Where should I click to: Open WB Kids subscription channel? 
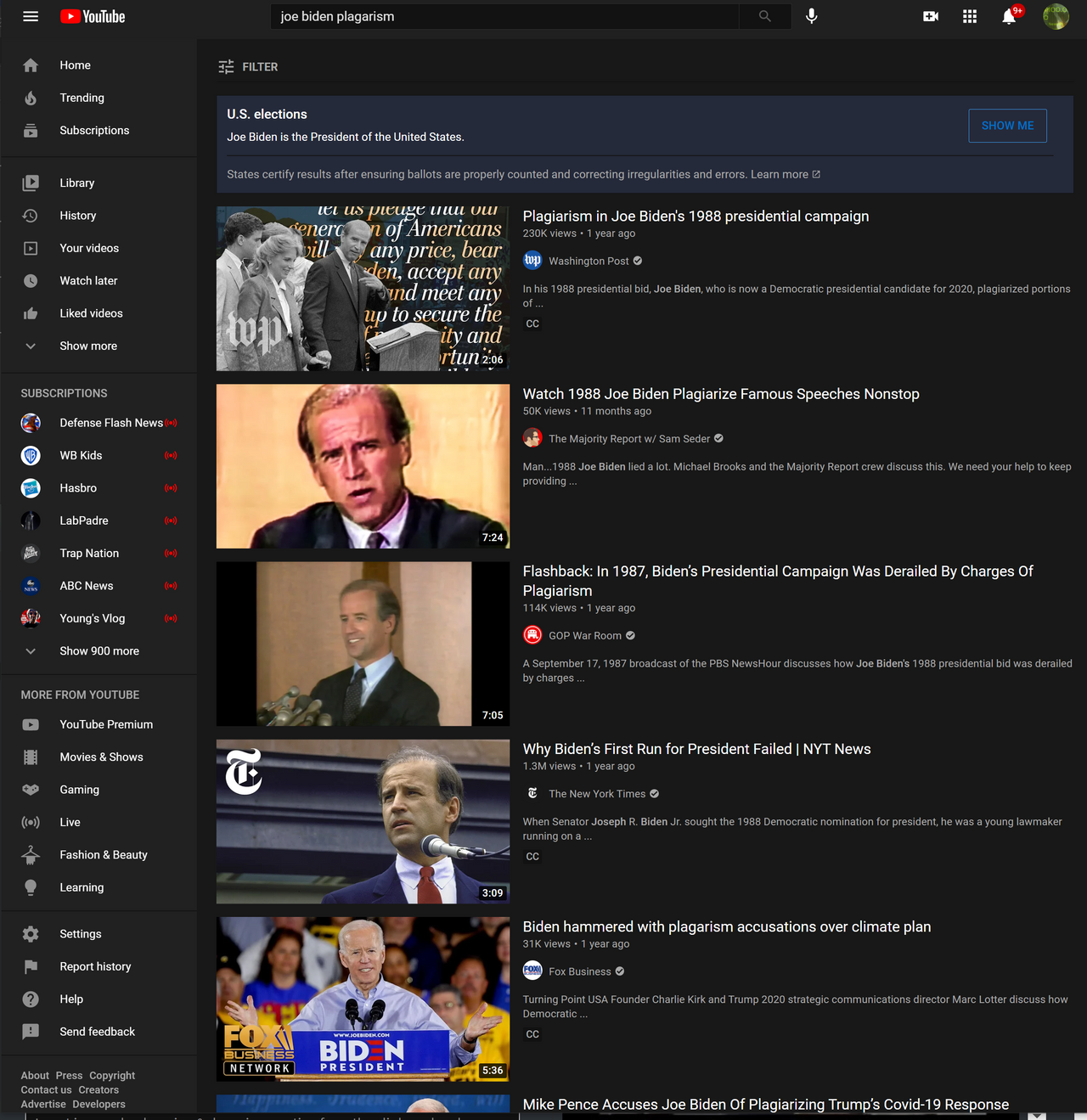[x=99, y=455]
